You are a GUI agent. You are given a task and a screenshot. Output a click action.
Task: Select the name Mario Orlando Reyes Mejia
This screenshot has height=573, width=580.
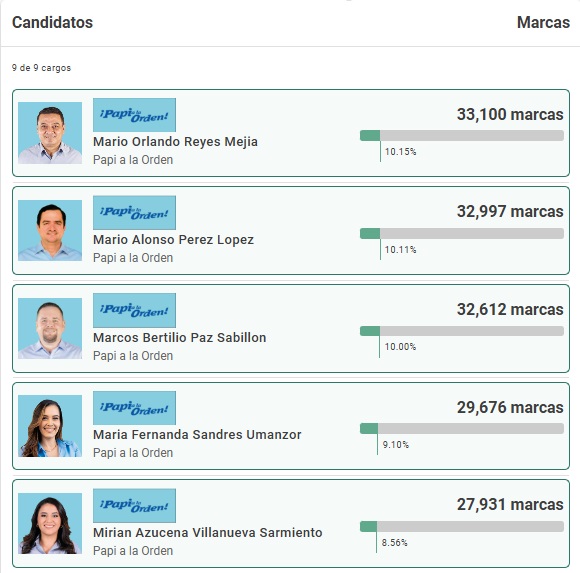coord(175,142)
